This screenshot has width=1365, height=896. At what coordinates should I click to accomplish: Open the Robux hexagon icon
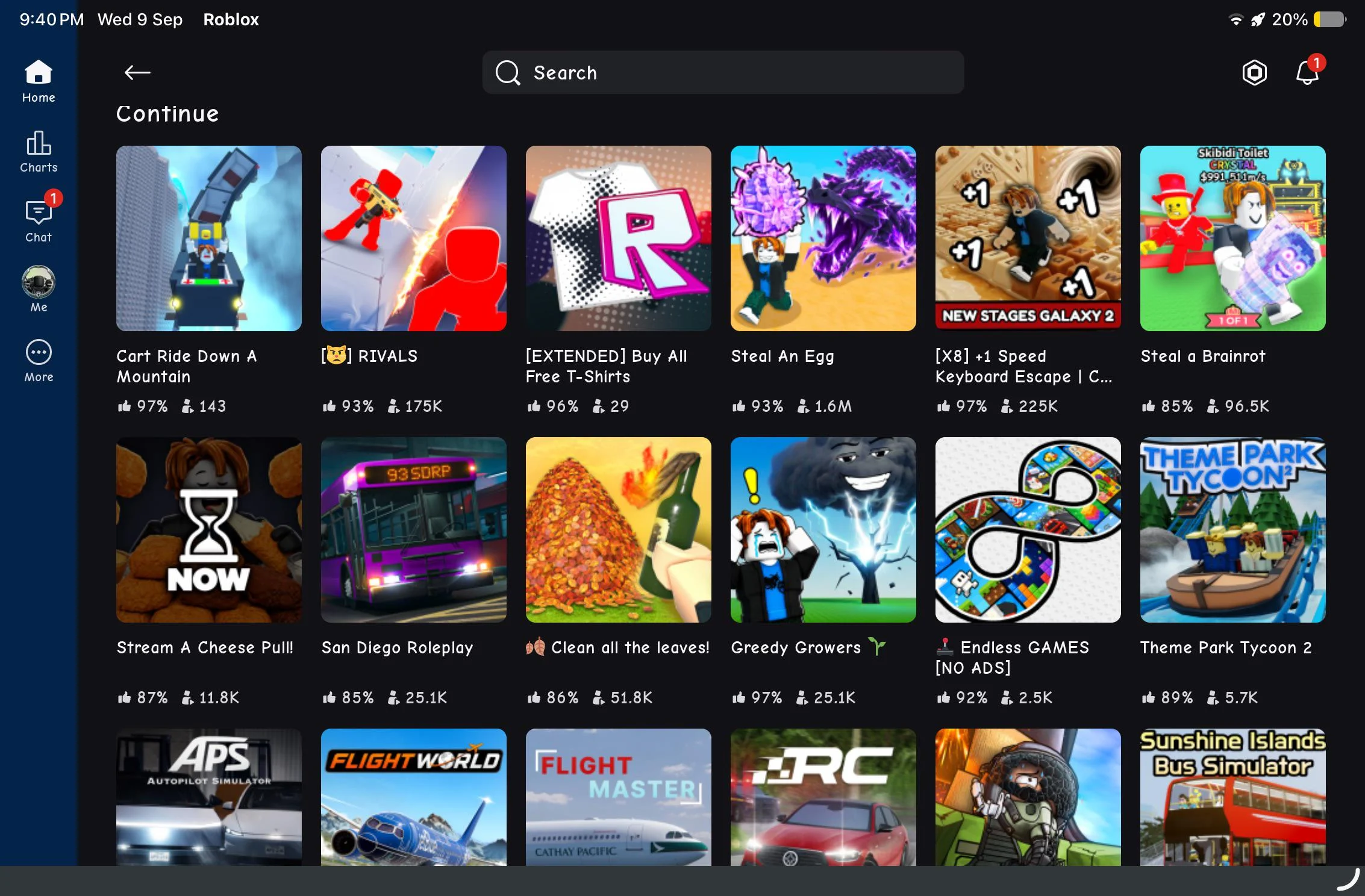[1254, 73]
